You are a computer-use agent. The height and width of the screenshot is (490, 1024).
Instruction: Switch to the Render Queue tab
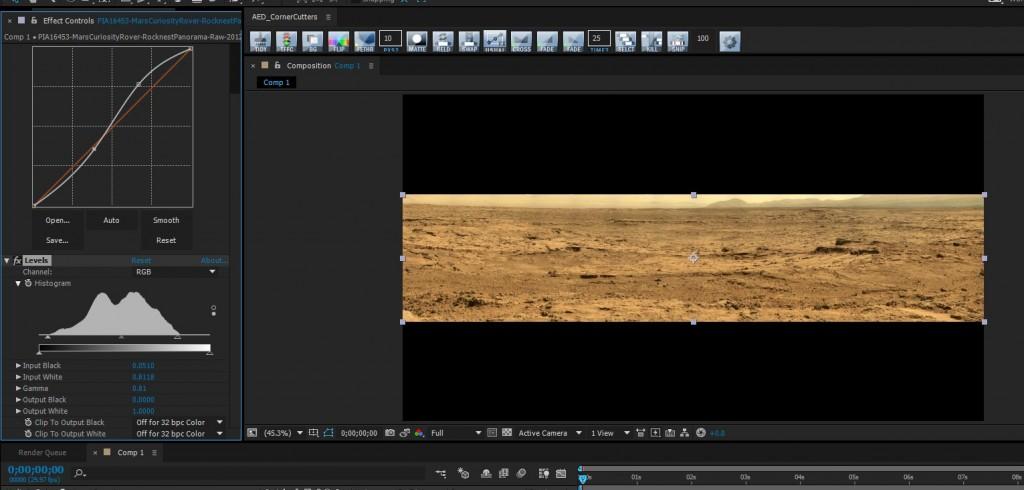pos(42,453)
